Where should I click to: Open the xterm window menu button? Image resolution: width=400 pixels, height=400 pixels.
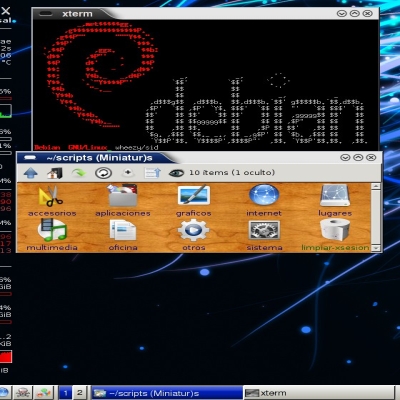pos(46,14)
